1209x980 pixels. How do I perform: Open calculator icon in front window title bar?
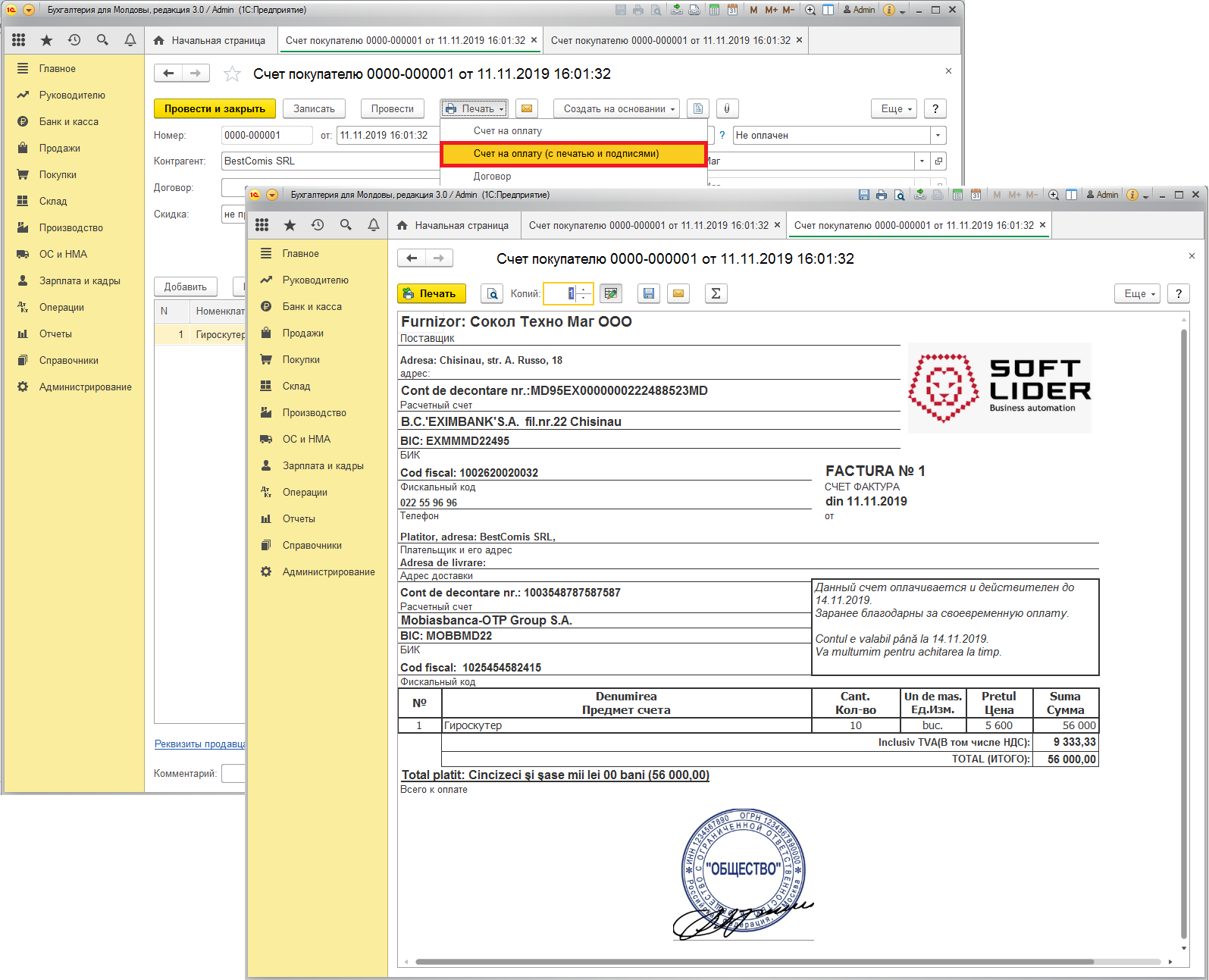coord(958,195)
